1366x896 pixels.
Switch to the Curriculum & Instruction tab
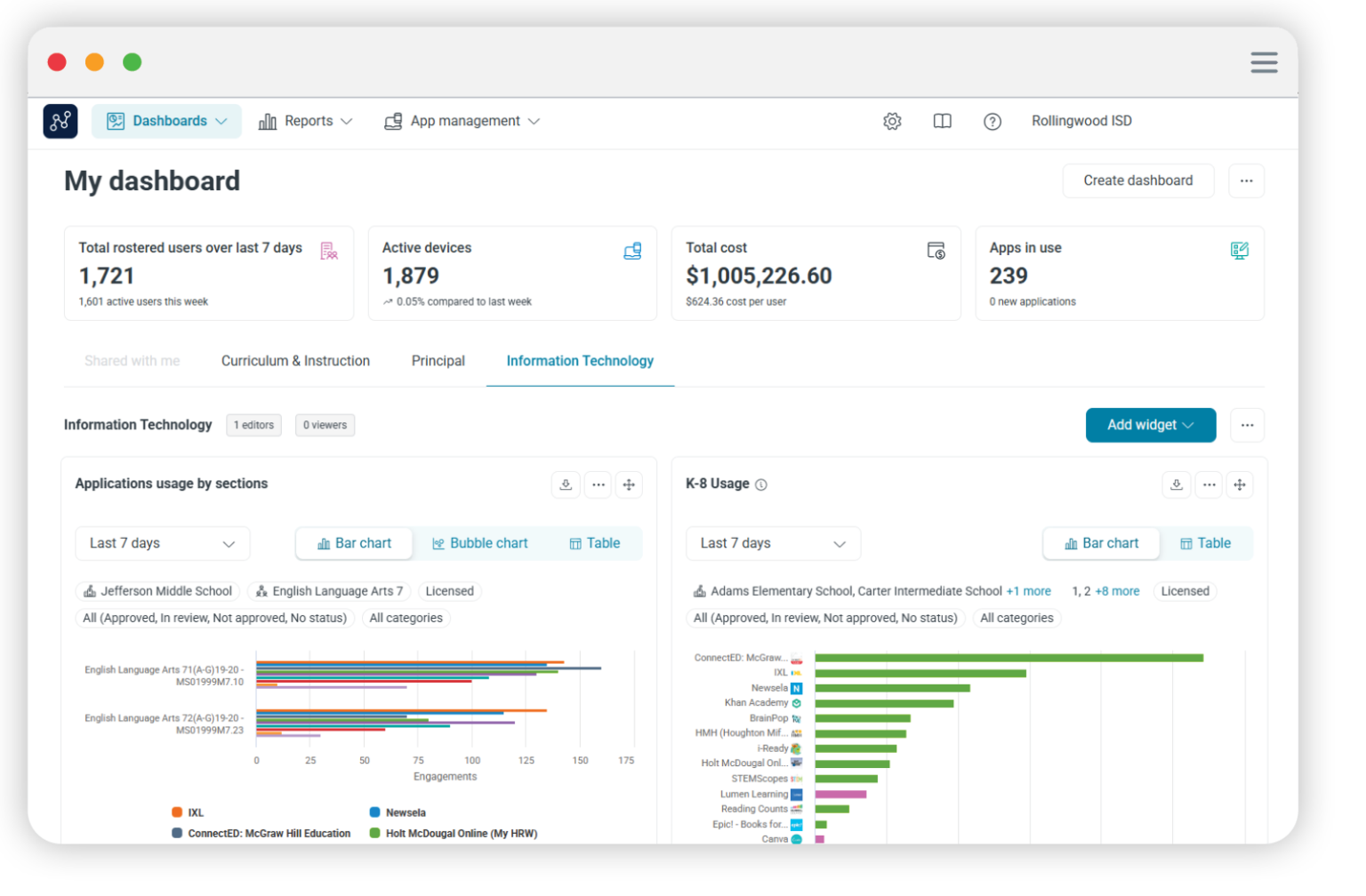coord(295,361)
